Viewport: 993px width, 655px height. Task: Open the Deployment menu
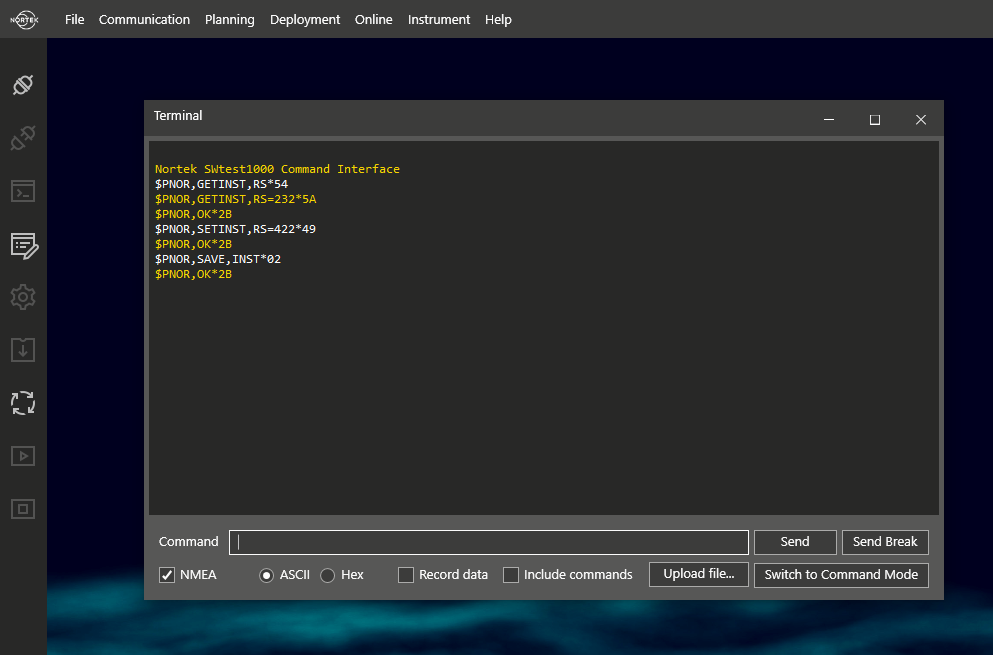[305, 20]
